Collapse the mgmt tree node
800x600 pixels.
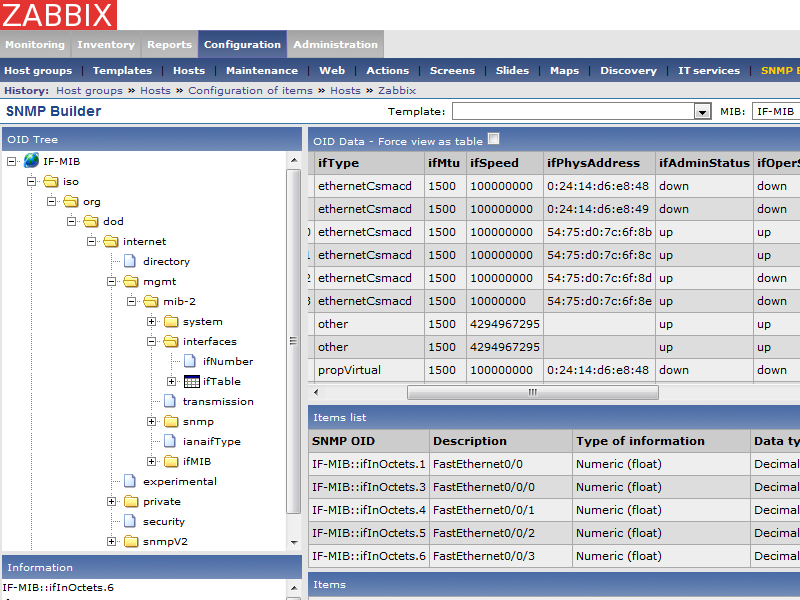(x=111, y=281)
